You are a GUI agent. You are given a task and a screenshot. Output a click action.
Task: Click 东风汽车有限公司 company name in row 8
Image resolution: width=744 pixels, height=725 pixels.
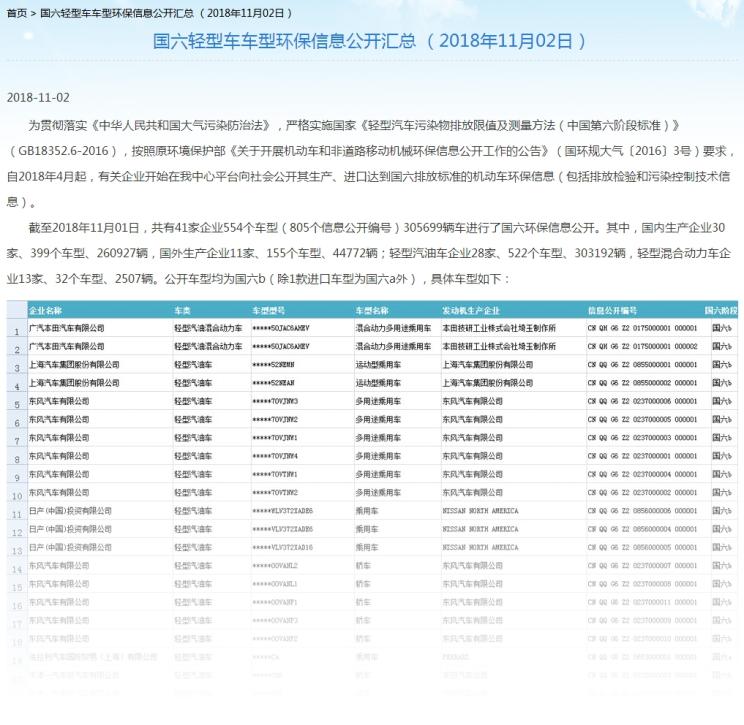coord(59,456)
